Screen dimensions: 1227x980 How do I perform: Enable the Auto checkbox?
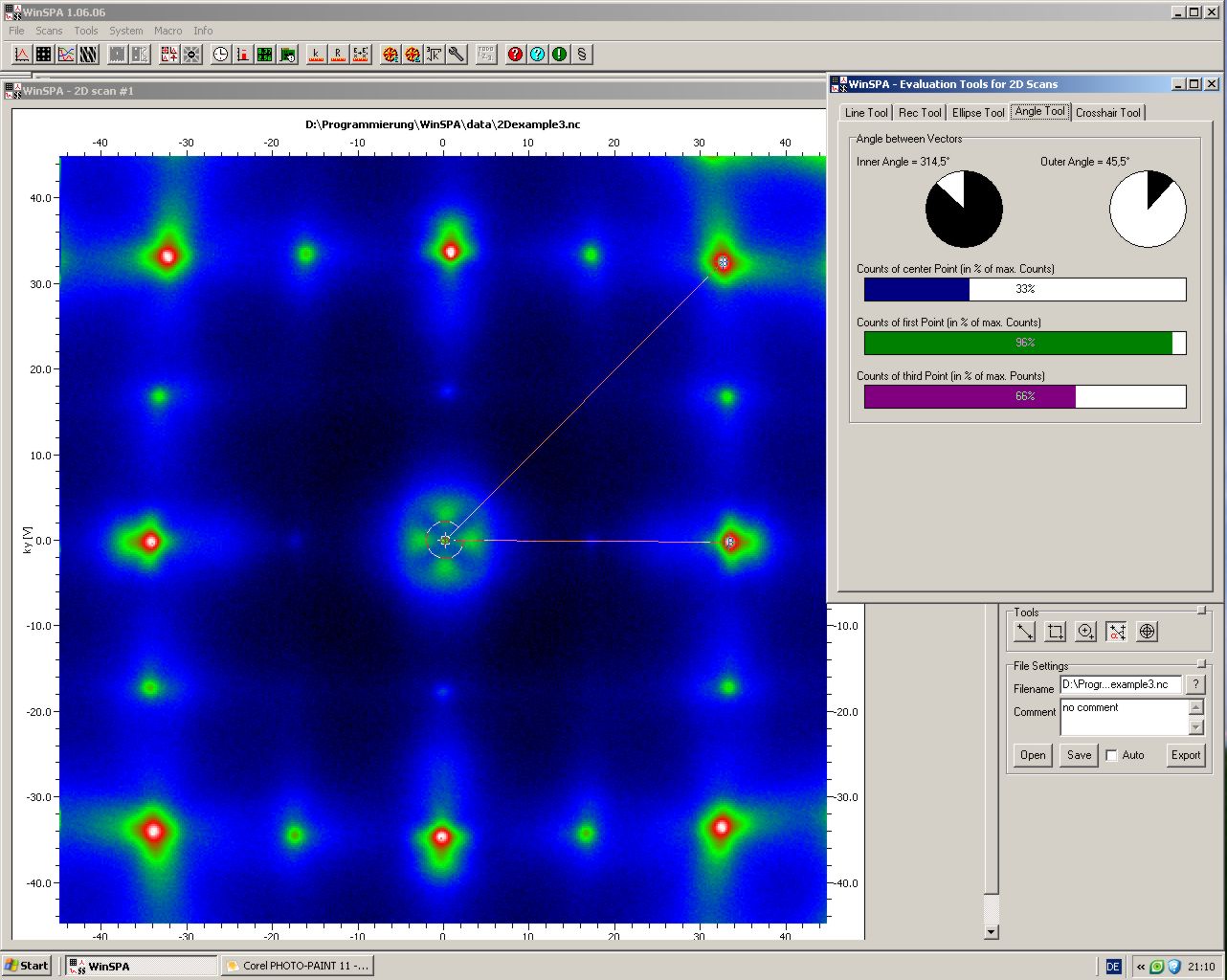[x=1111, y=755]
